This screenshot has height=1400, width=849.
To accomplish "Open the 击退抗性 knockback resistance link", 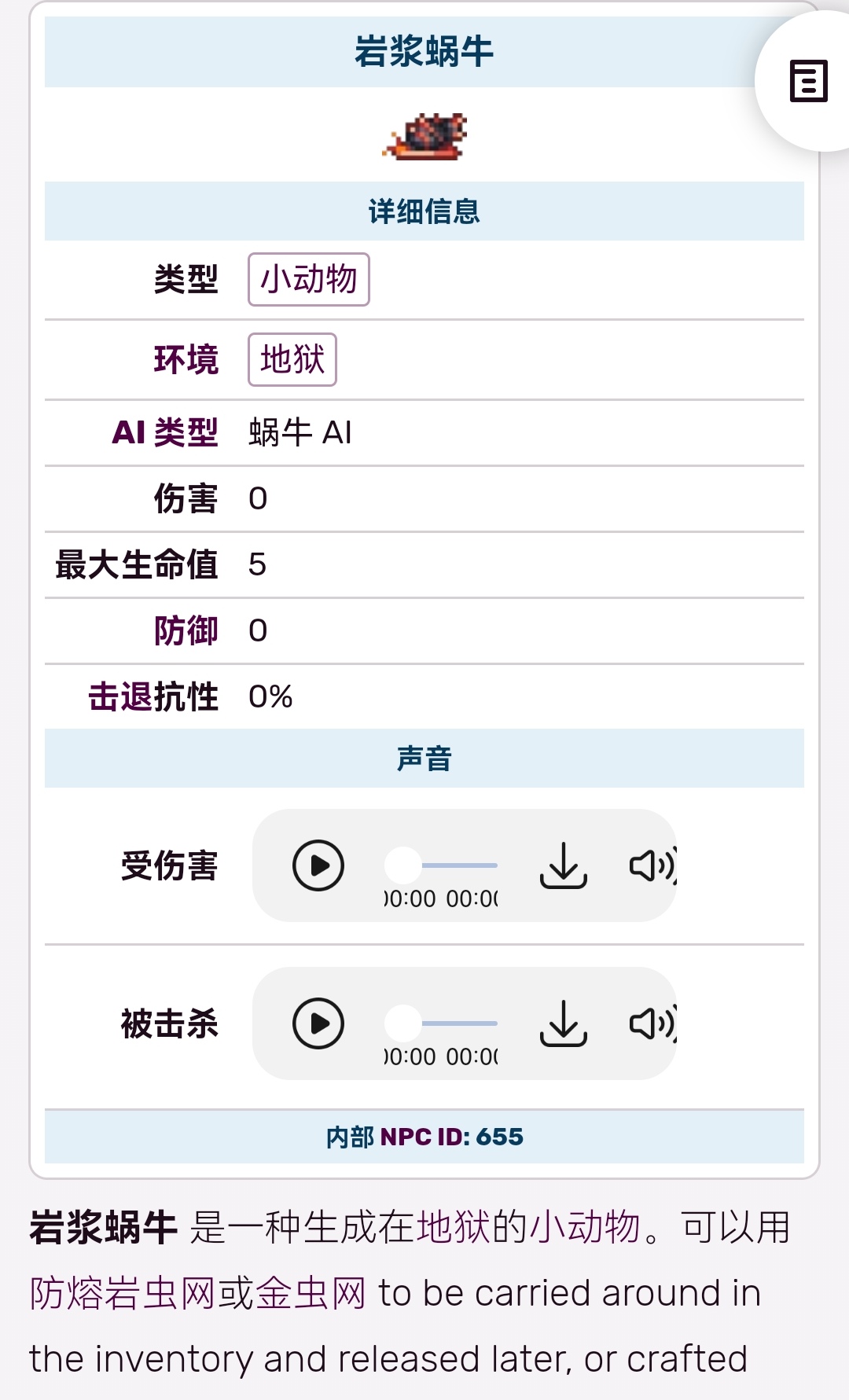I will click(153, 696).
